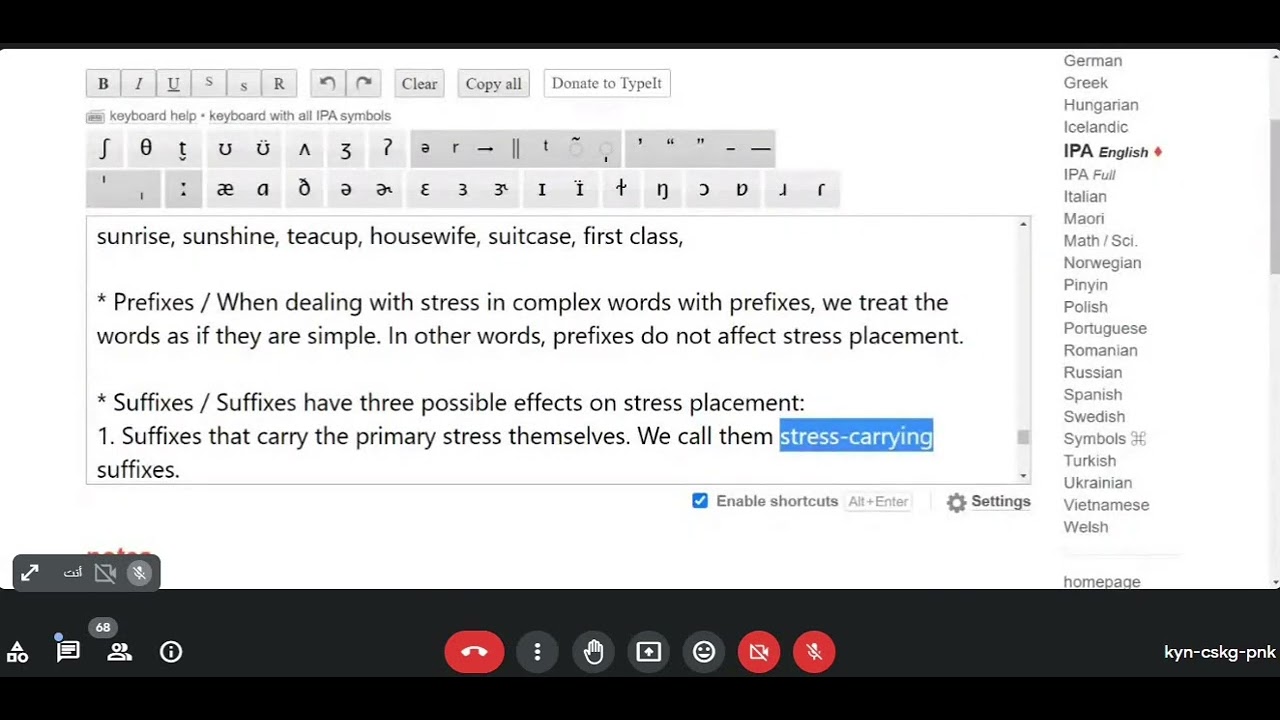Undo the last edit
The image size is (1280, 720).
point(327,83)
